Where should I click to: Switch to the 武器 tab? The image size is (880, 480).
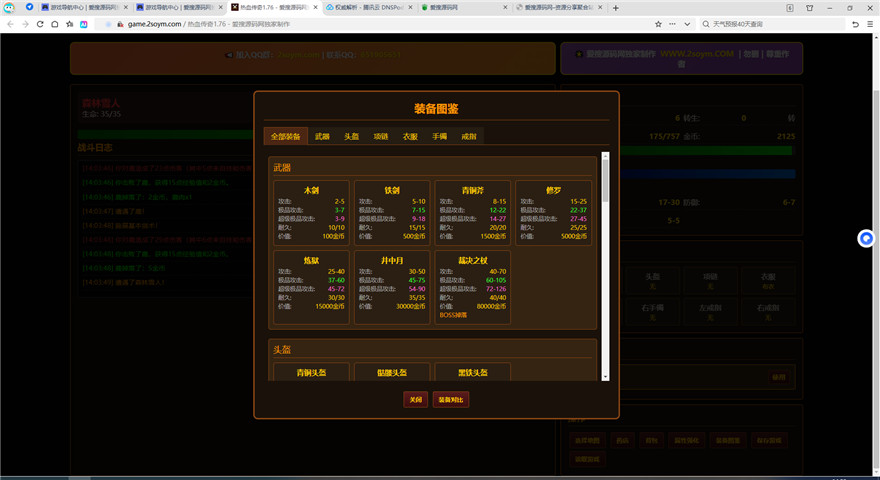pyautogui.click(x=322, y=136)
